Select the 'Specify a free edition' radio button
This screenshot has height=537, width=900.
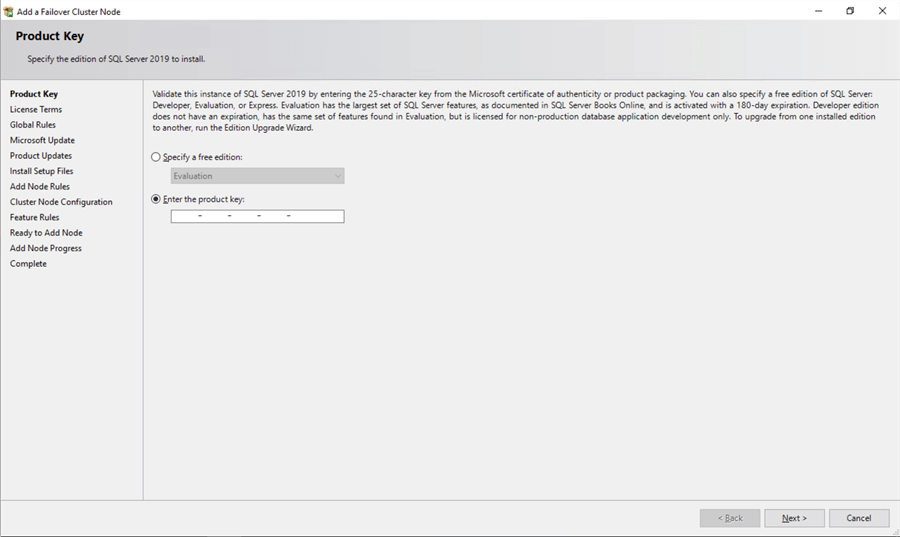[155, 157]
